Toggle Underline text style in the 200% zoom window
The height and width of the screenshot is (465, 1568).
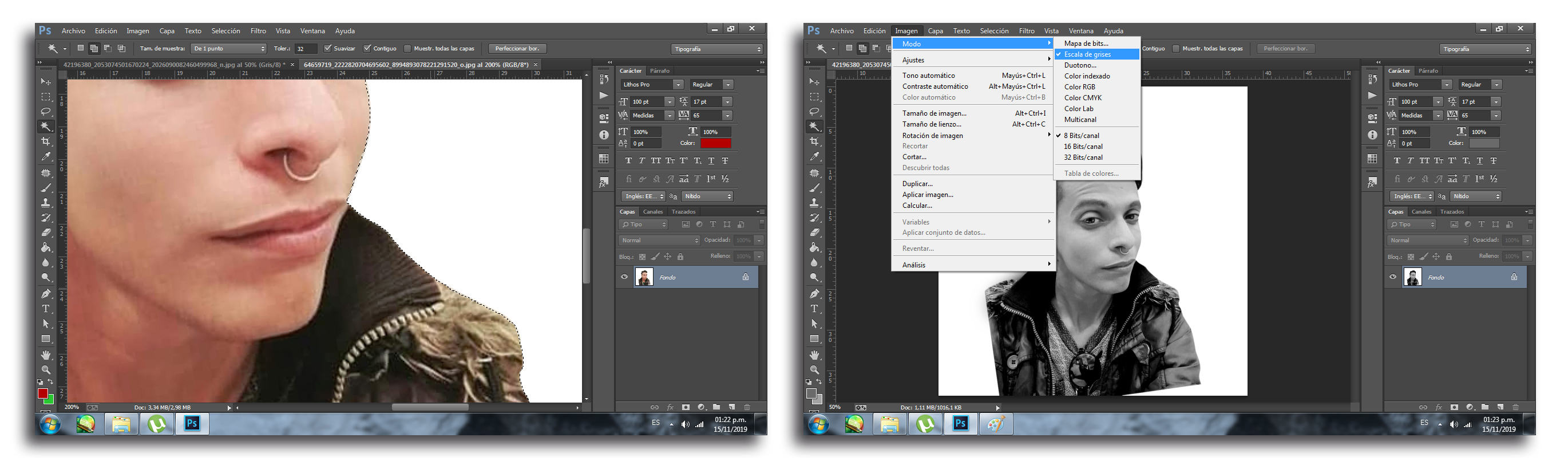[711, 161]
